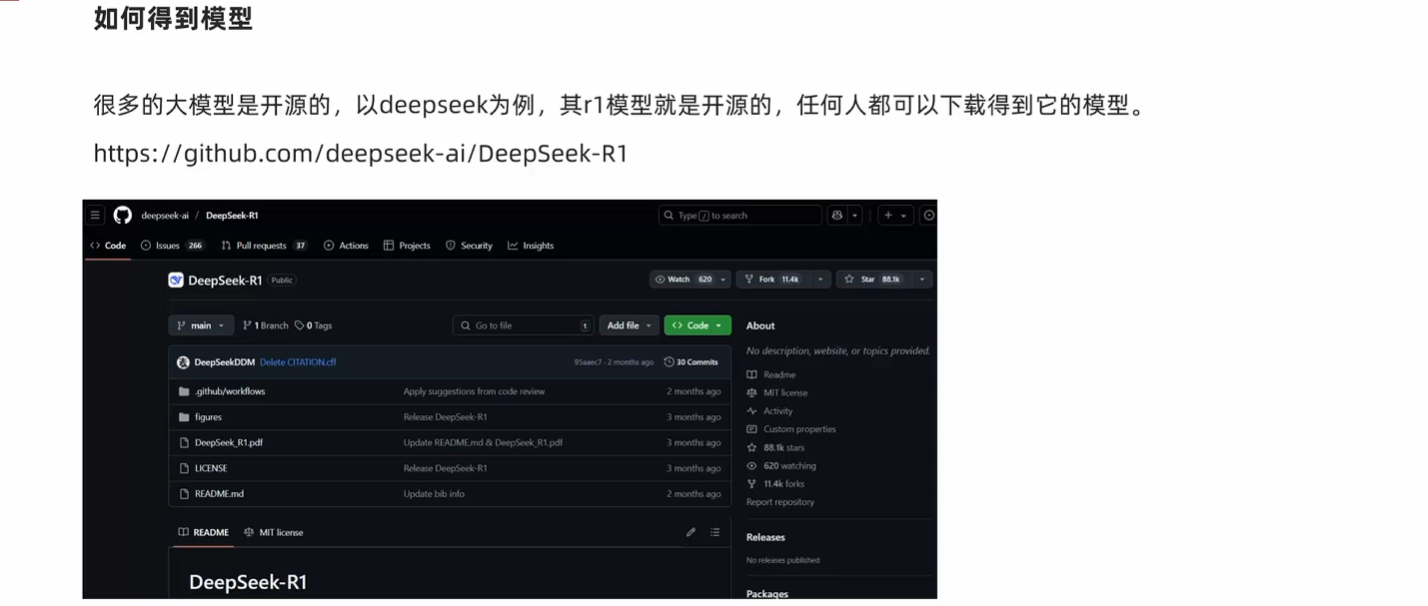Click the 0 Tags tag icon
The width and height of the screenshot is (1428, 606).
pyautogui.click(x=299, y=325)
